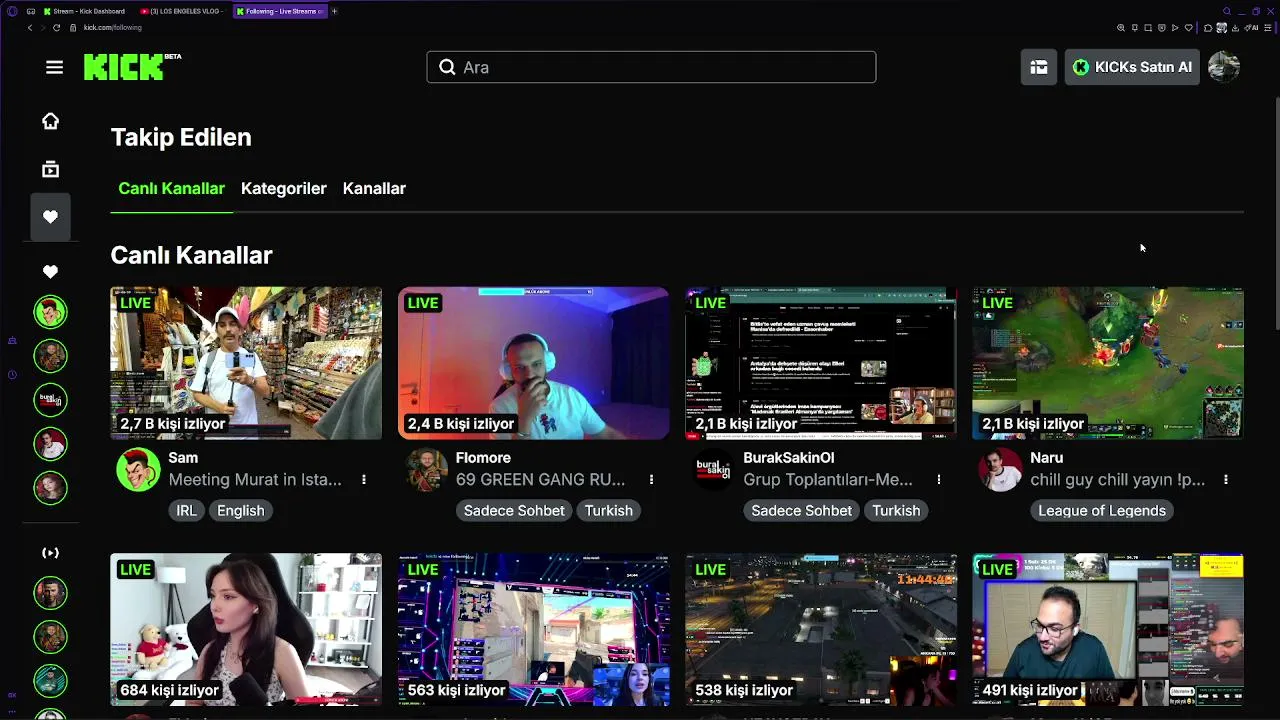Open more options for Naru's stream
Image resolution: width=1280 pixels, height=720 pixels.
click(1226, 480)
